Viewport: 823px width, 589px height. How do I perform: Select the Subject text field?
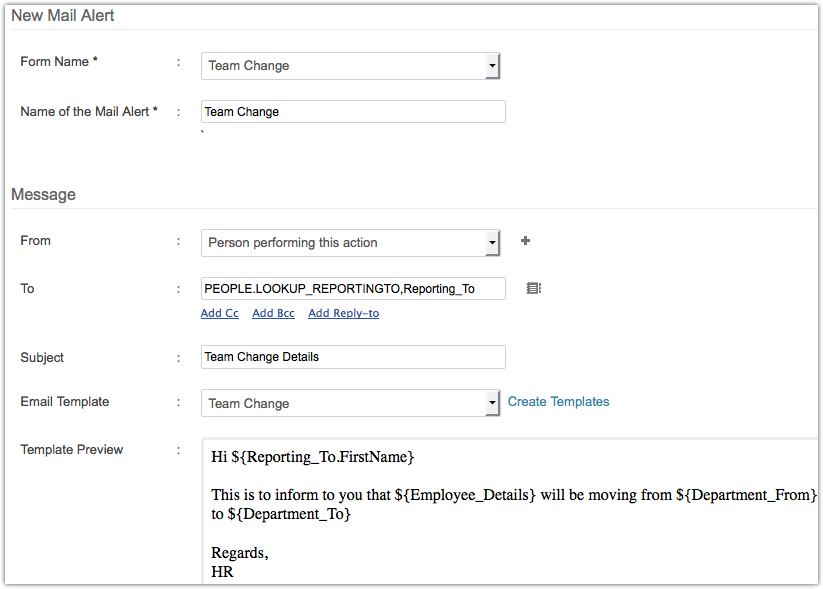click(x=353, y=357)
